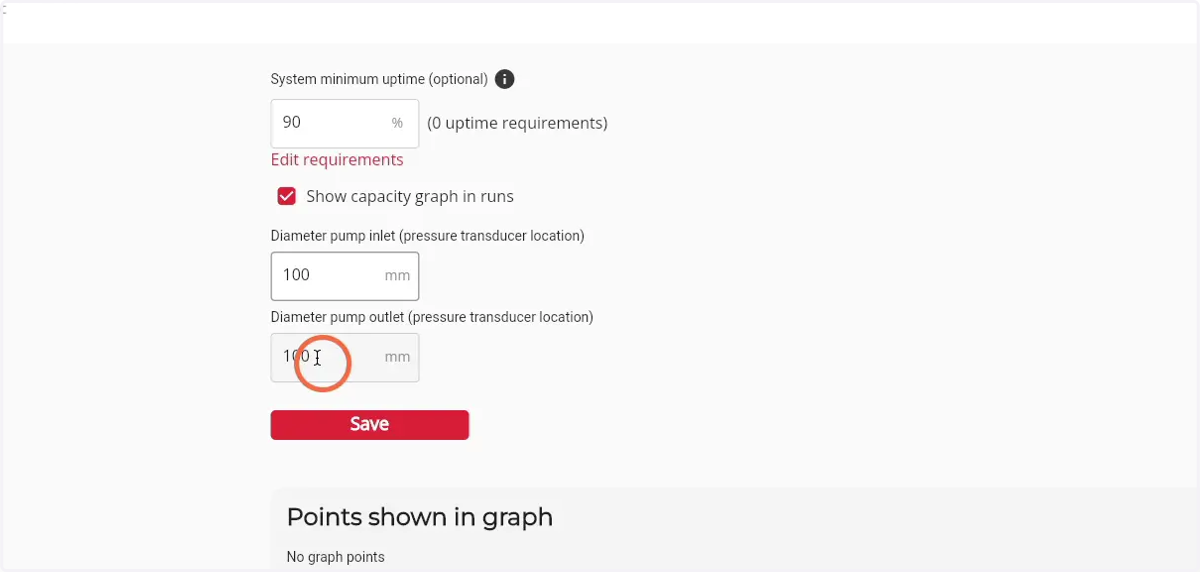This screenshot has height=572, width=1200.
Task: Click the info icon beside System minimum uptime
Action: (505, 79)
